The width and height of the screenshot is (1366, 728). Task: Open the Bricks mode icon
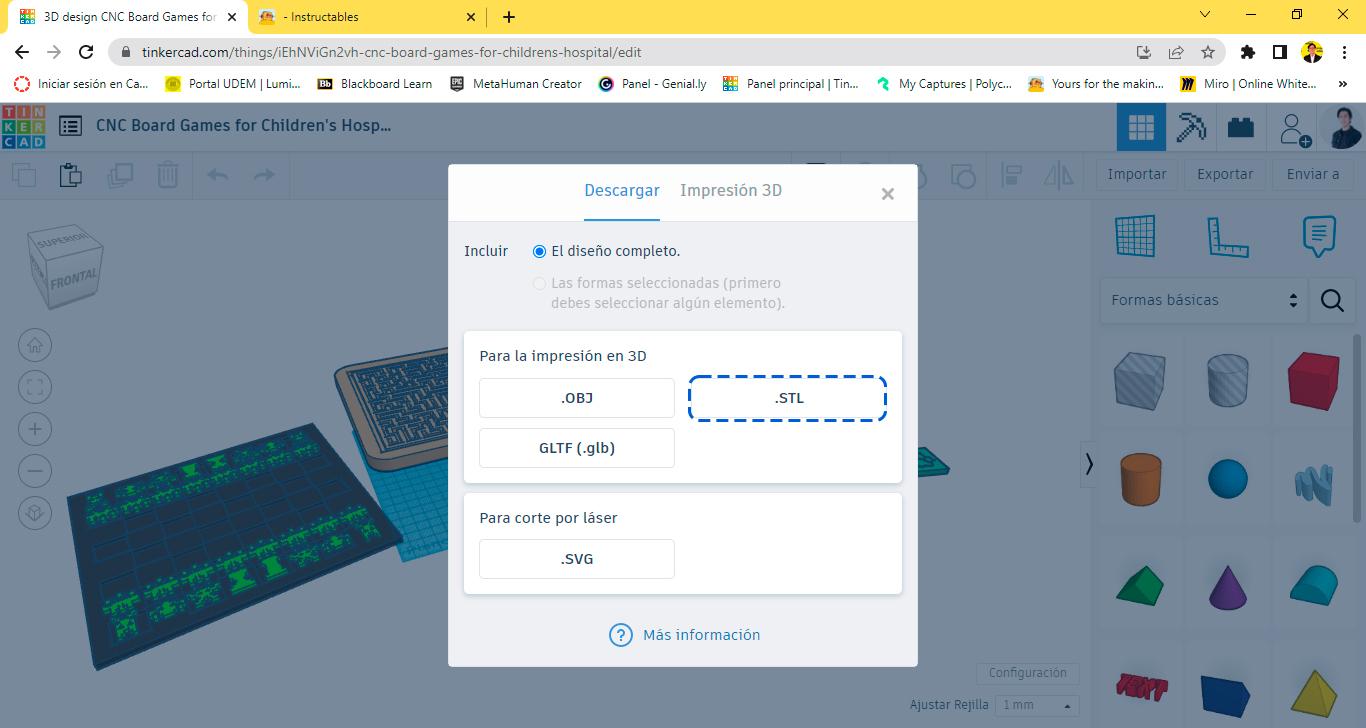click(1241, 127)
